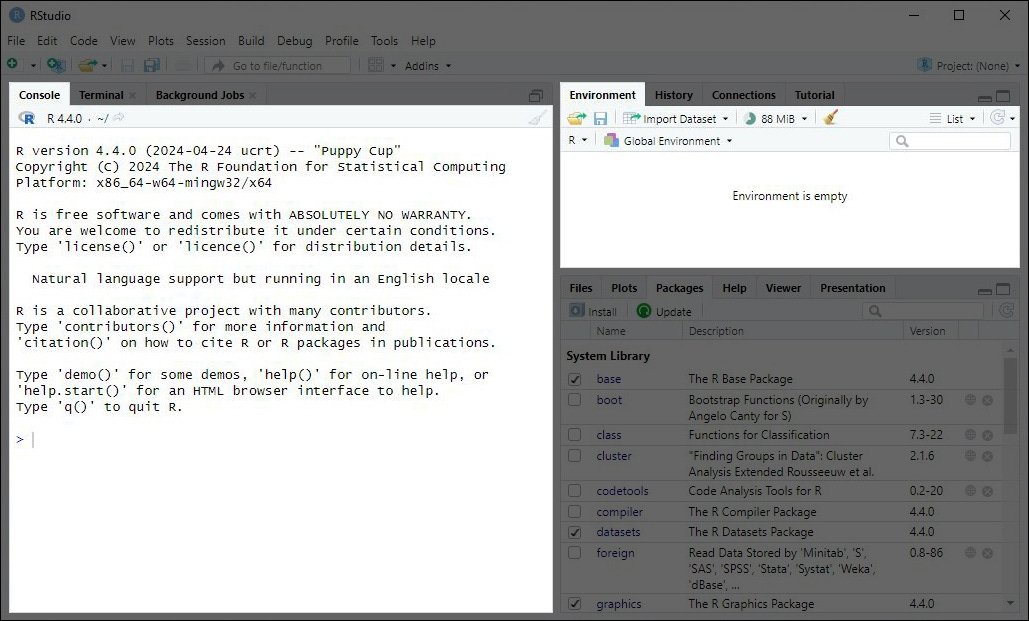1029x621 pixels.
Task: Click the clear console broom icon
Action: coord(537,118)
